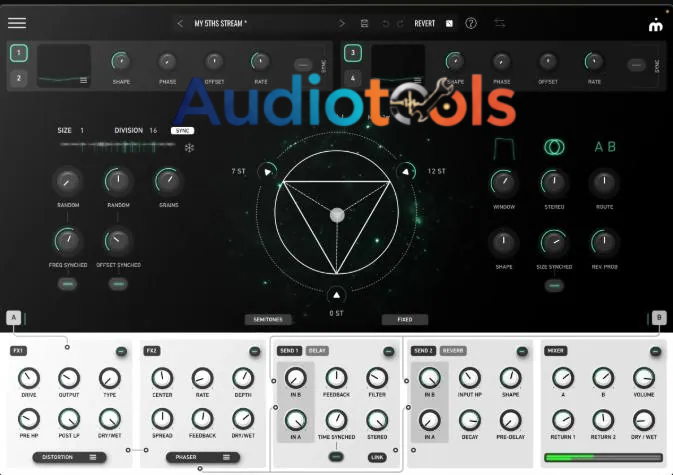The height and width of the screenshot is (475, 673).
Task: Click the GRAINS knob
Action: coord(168,182)
